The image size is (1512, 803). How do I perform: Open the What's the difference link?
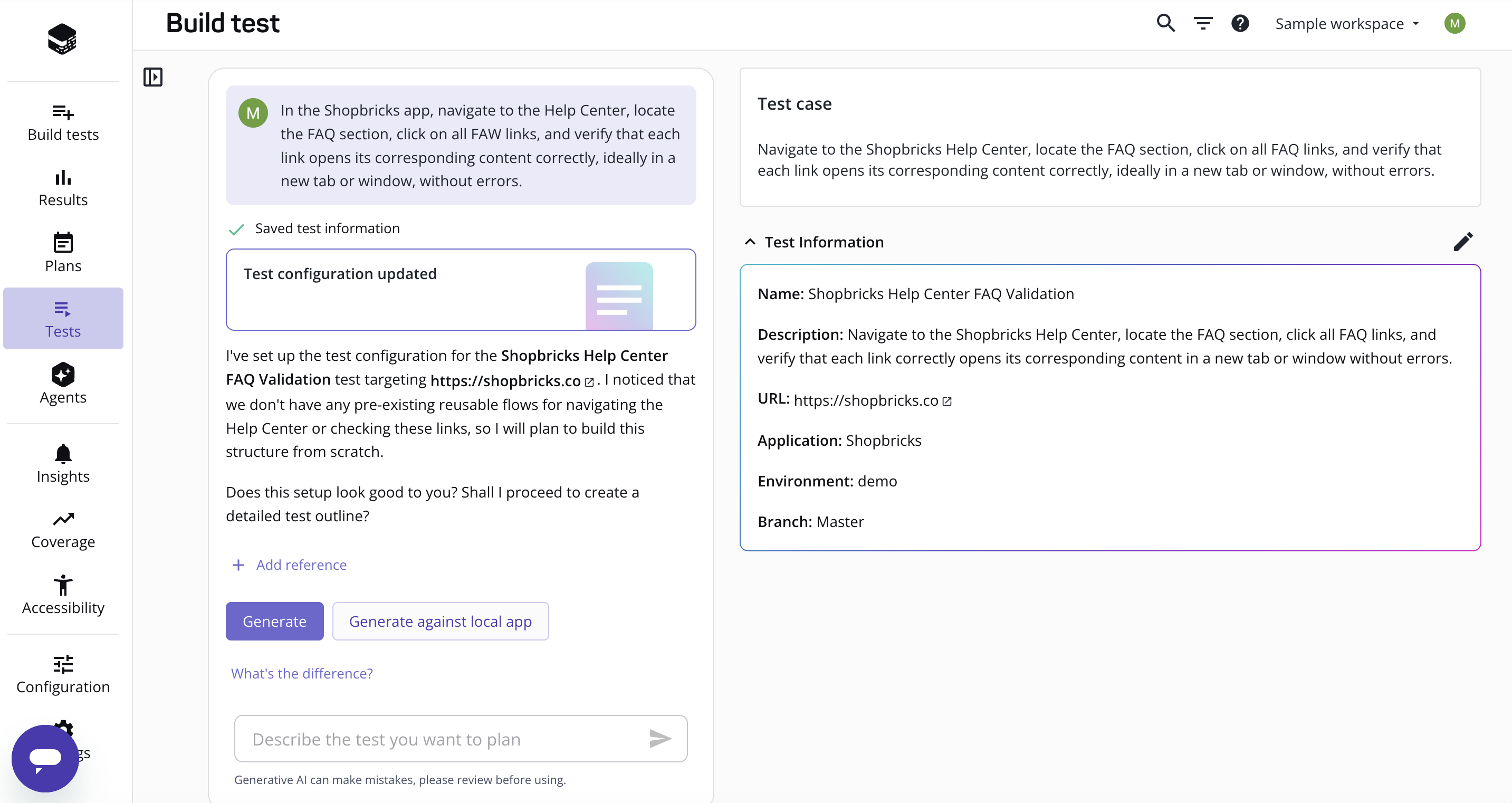click(x=302, y=673)
